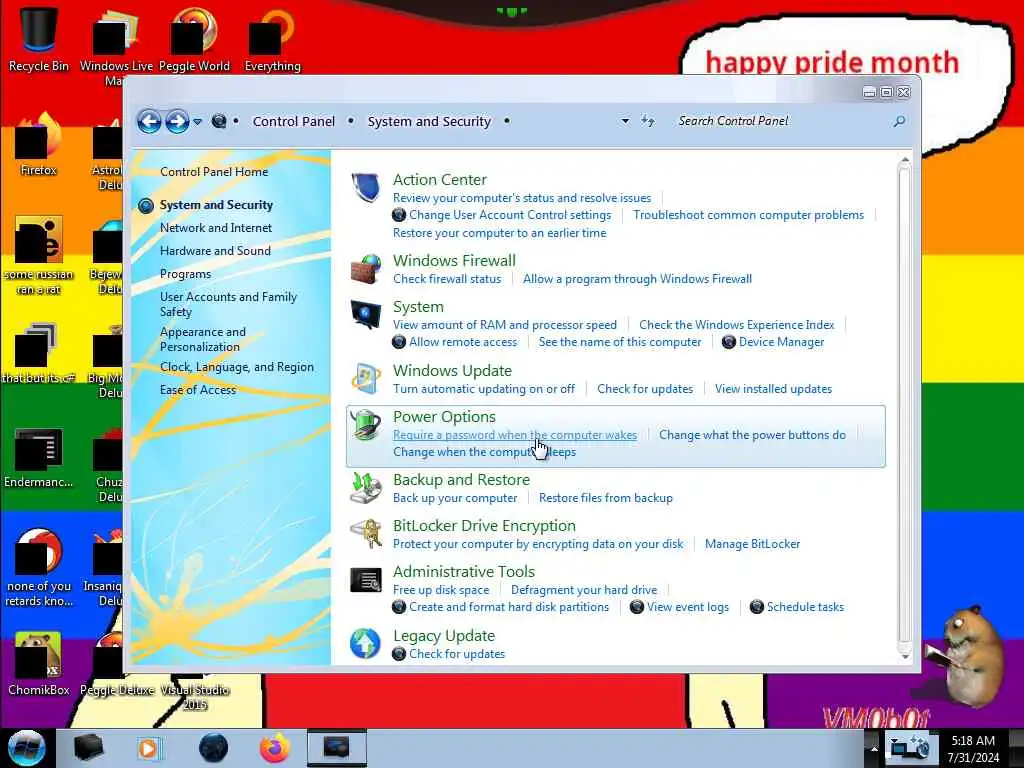This screenshot has height=768, width=1024.
Task: Select User Accounts and Family Safety
Action: click(x=229, y=304)
